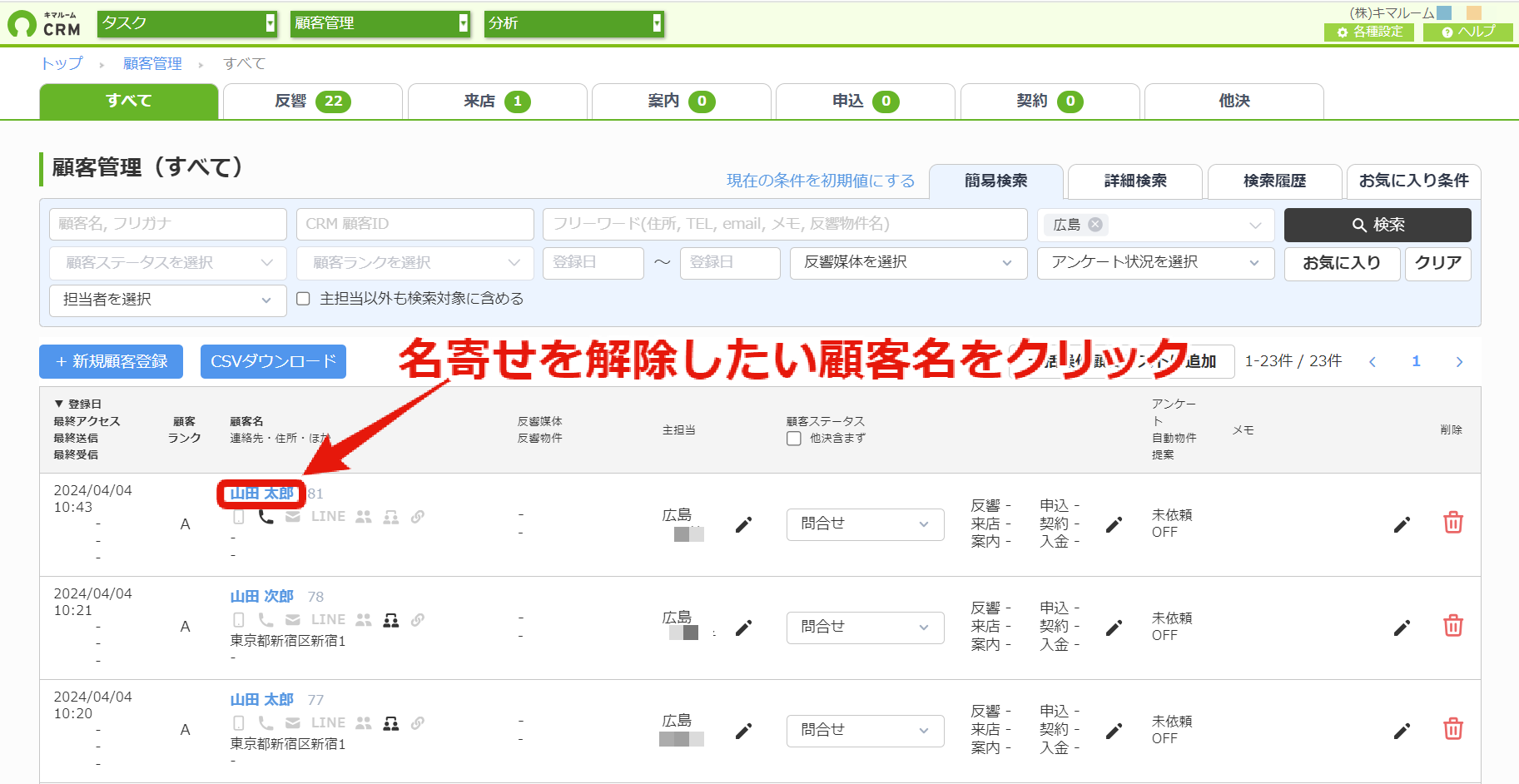Open the 分析 dropdown menu
The width and height of the screenshot is (1519, 784).
click(573, 23)
